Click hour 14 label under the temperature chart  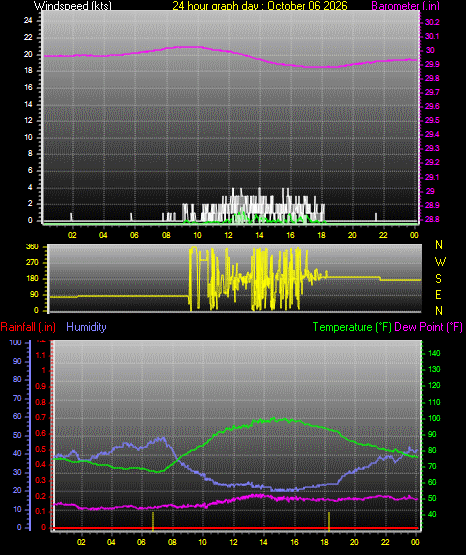coord(263,542)
